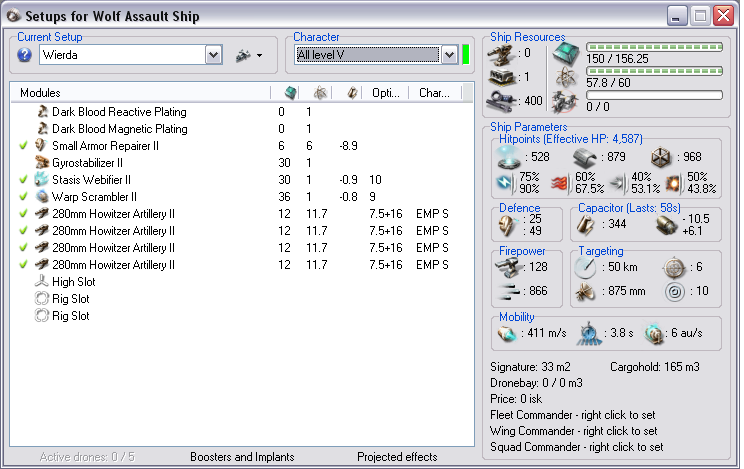Screen dimensions: 744x469
Task: Click the blue help question mark icon
Action: [x=24, y=55]
